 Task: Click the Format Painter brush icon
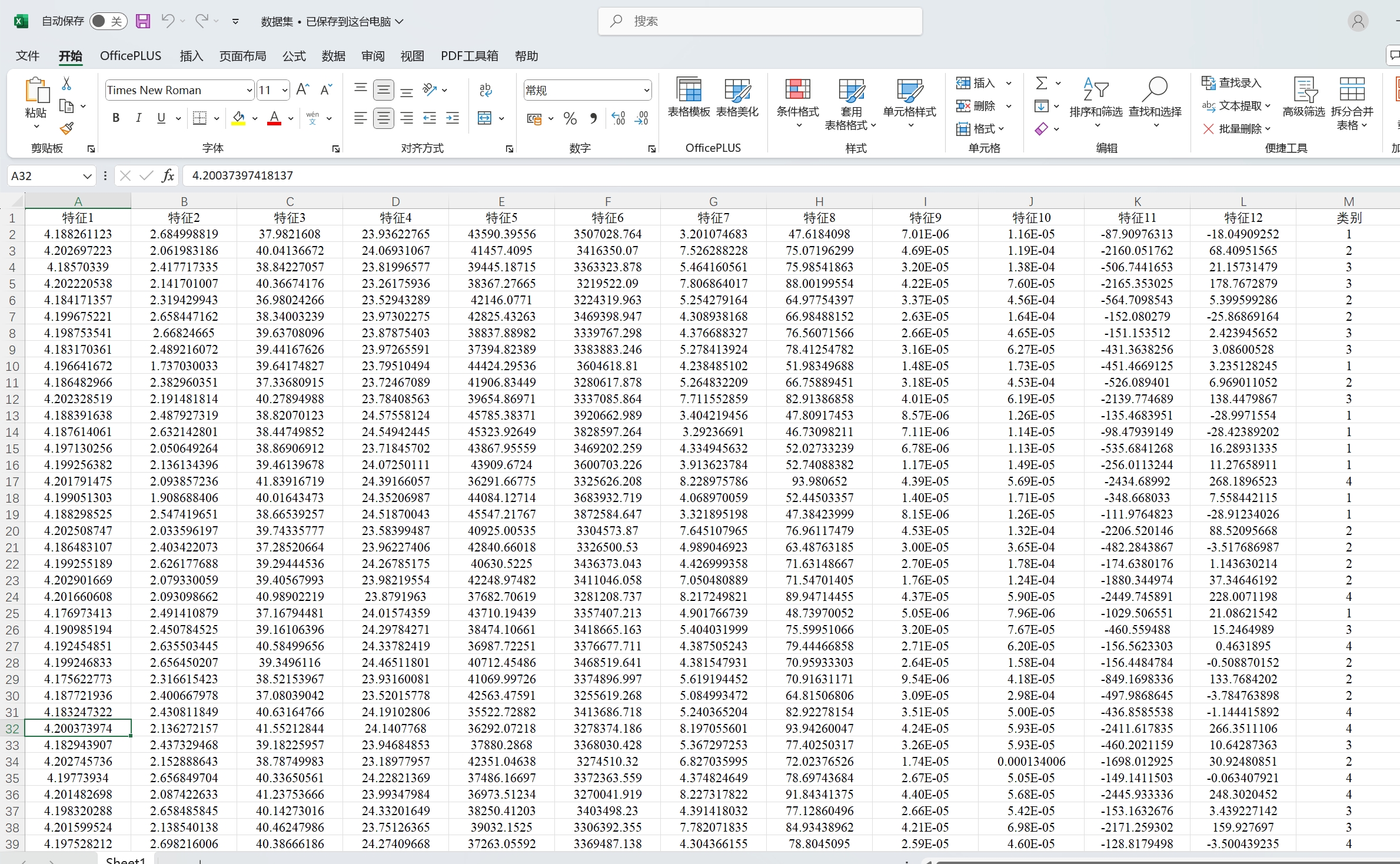[x=66, y=128]
